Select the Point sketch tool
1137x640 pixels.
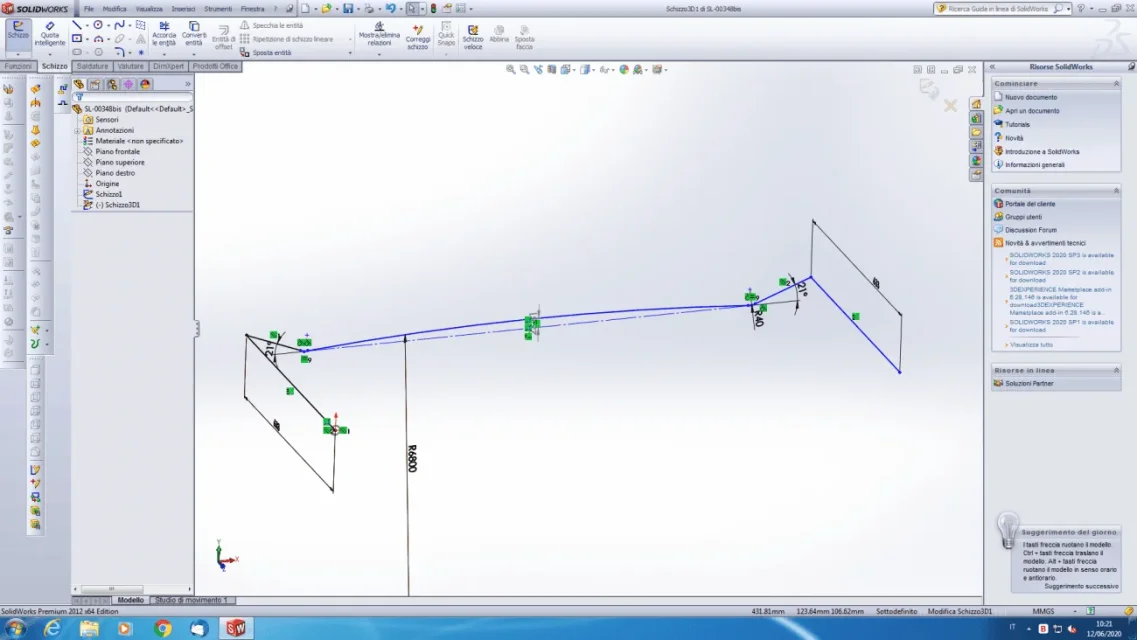[x=141, y=52]
